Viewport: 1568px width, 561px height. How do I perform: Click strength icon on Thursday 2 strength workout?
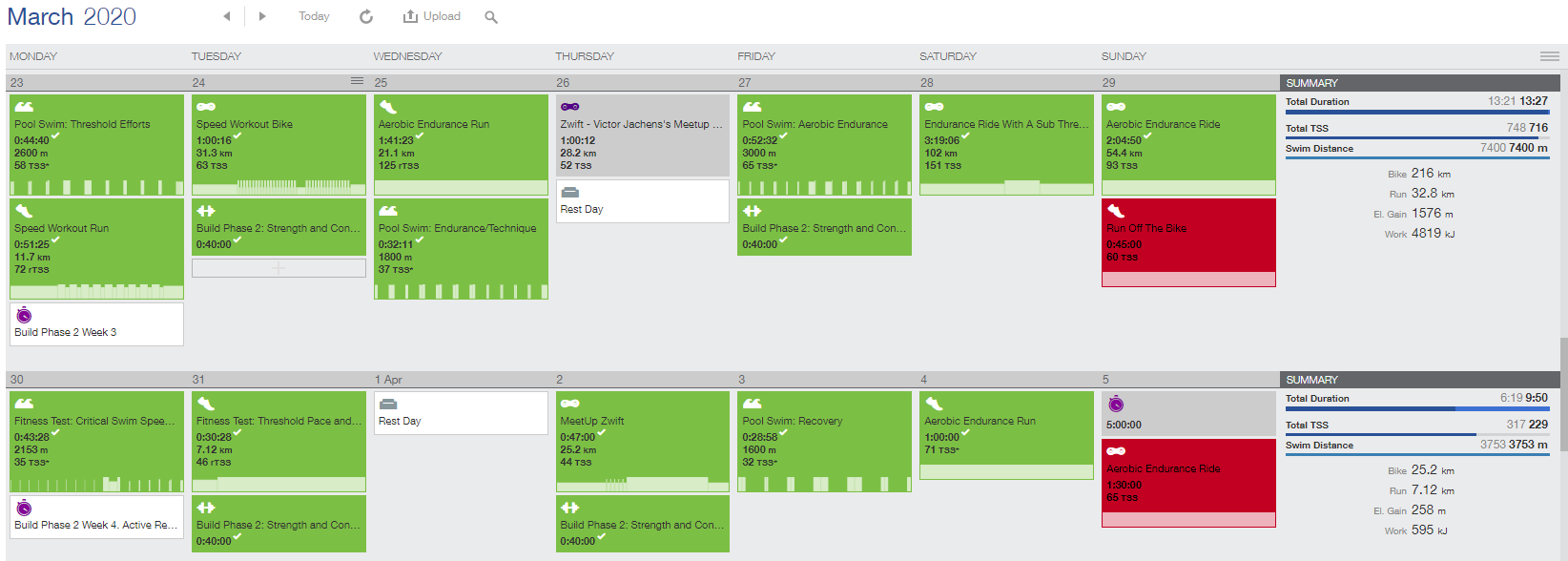coord(570,508)
